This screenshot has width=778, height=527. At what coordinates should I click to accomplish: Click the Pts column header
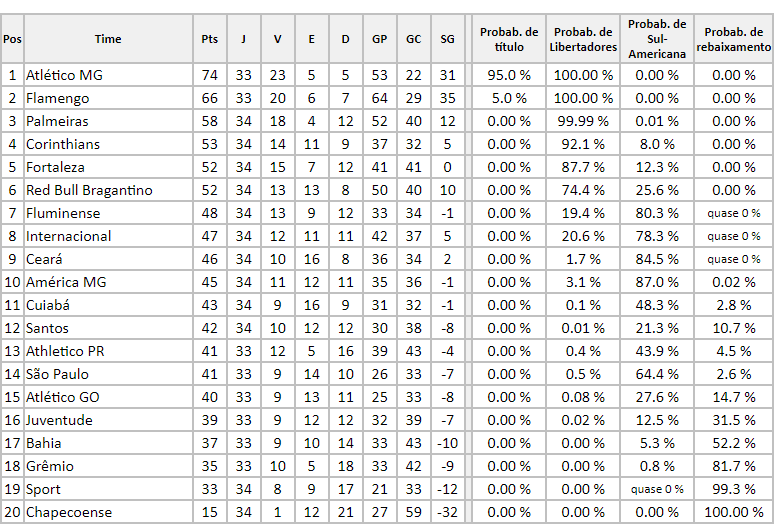209,39
